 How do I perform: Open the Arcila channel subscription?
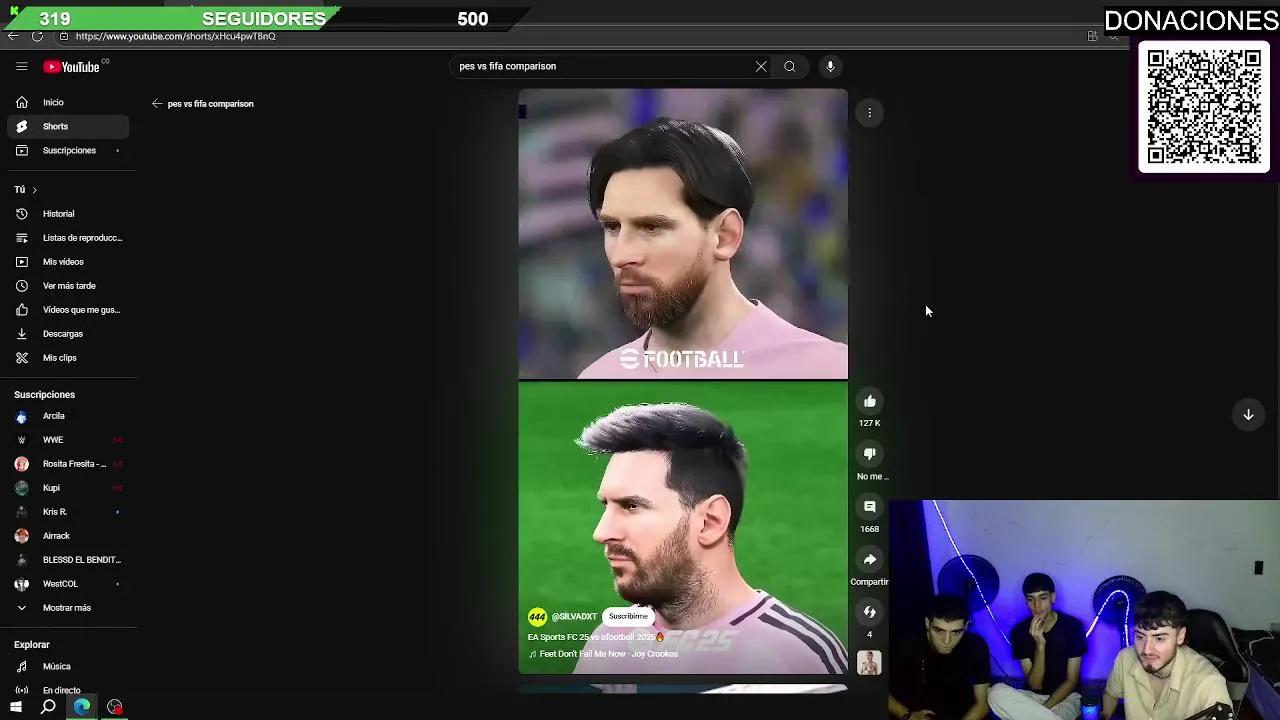68,416
